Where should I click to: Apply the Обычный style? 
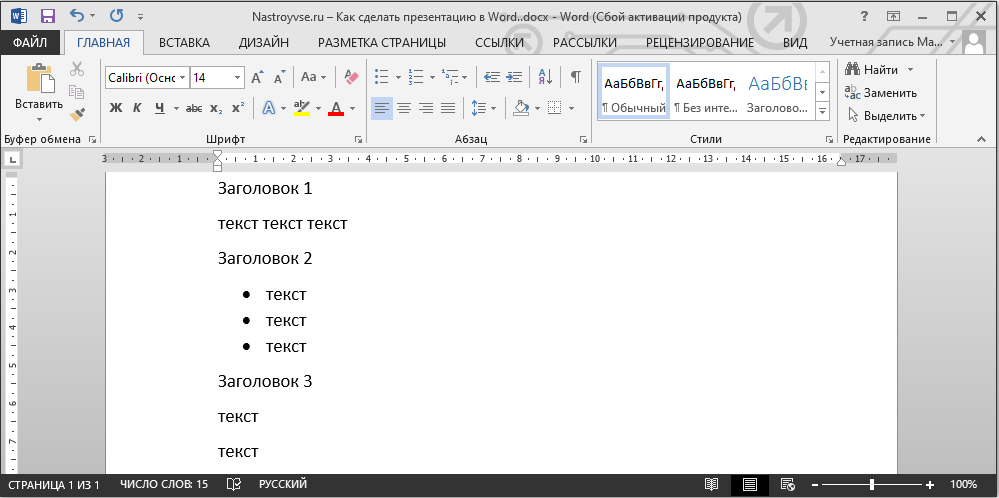click(635, 92)
